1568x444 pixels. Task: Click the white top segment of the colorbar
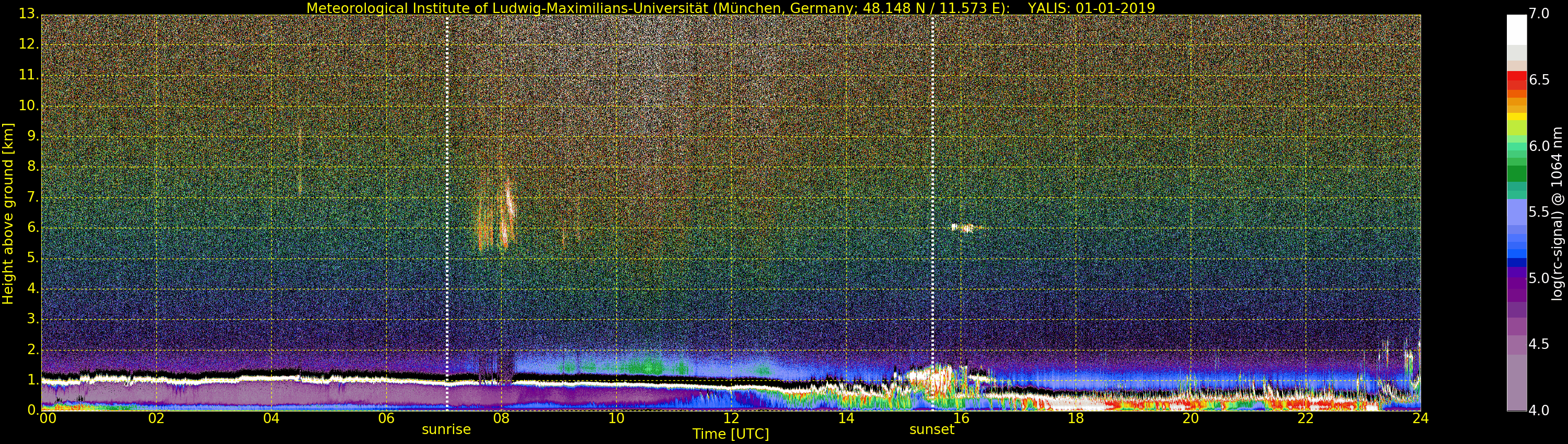(1517, 30)
